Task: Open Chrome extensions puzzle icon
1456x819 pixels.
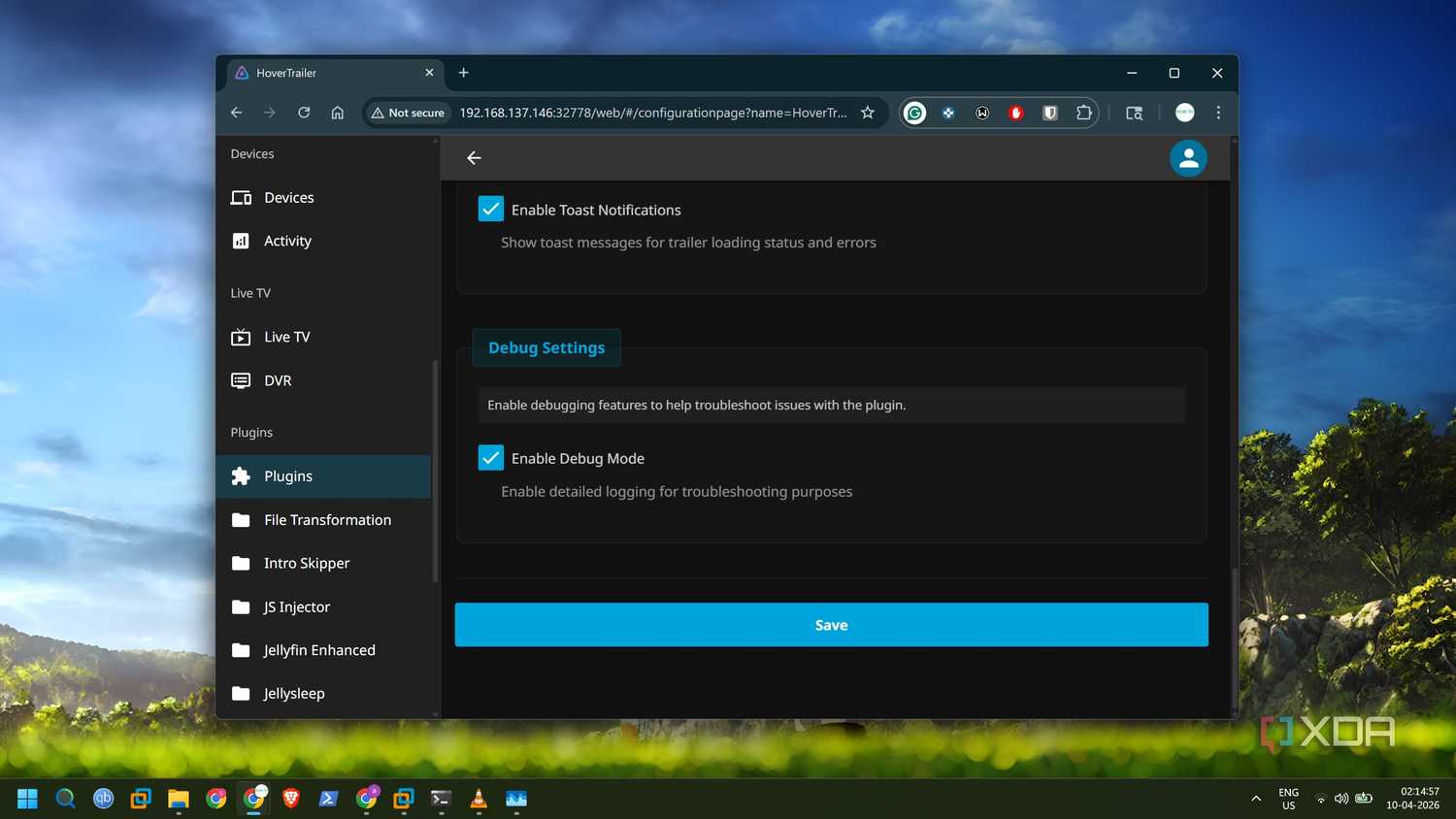Action: point(1084,113)
